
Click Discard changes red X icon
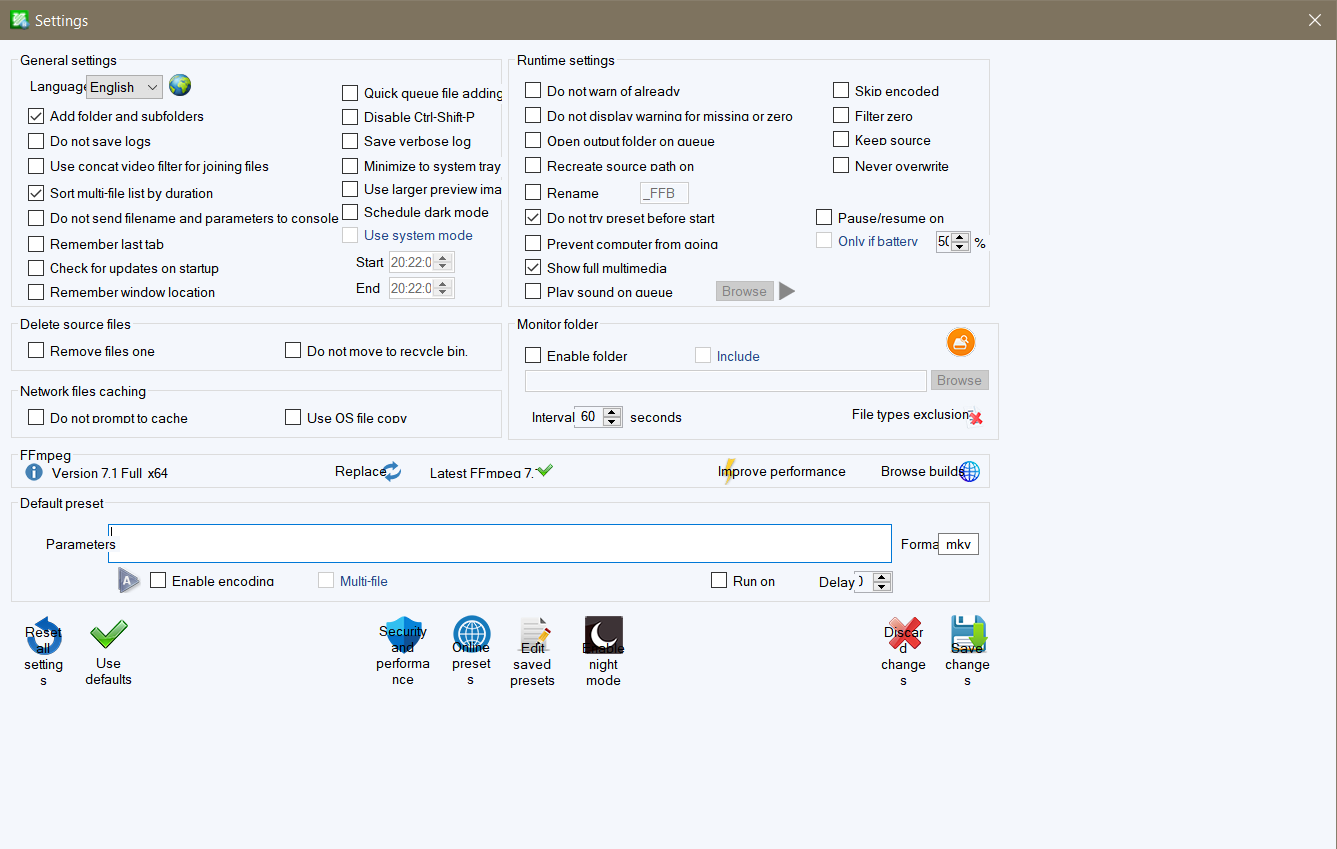click(904, 635)
